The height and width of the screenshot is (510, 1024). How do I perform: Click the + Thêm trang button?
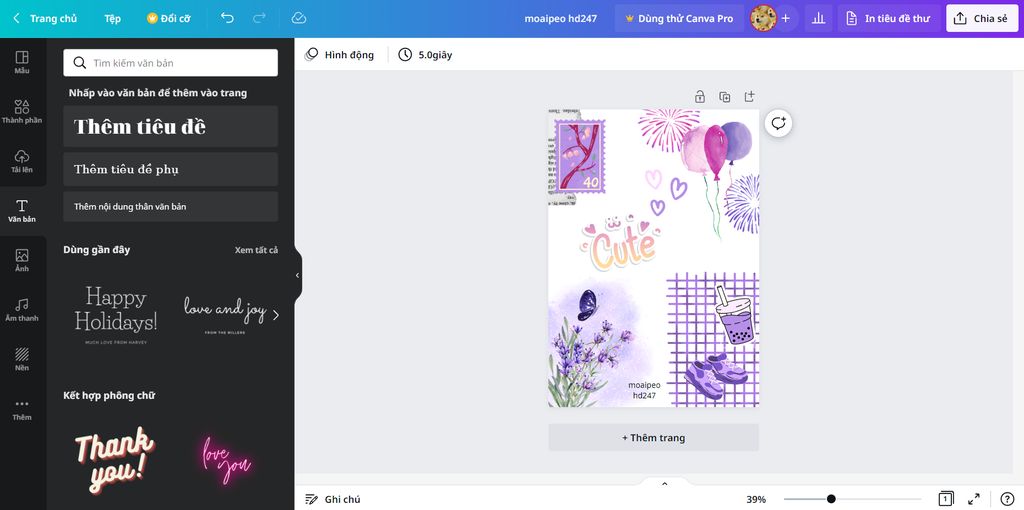(x=654, y=438)
